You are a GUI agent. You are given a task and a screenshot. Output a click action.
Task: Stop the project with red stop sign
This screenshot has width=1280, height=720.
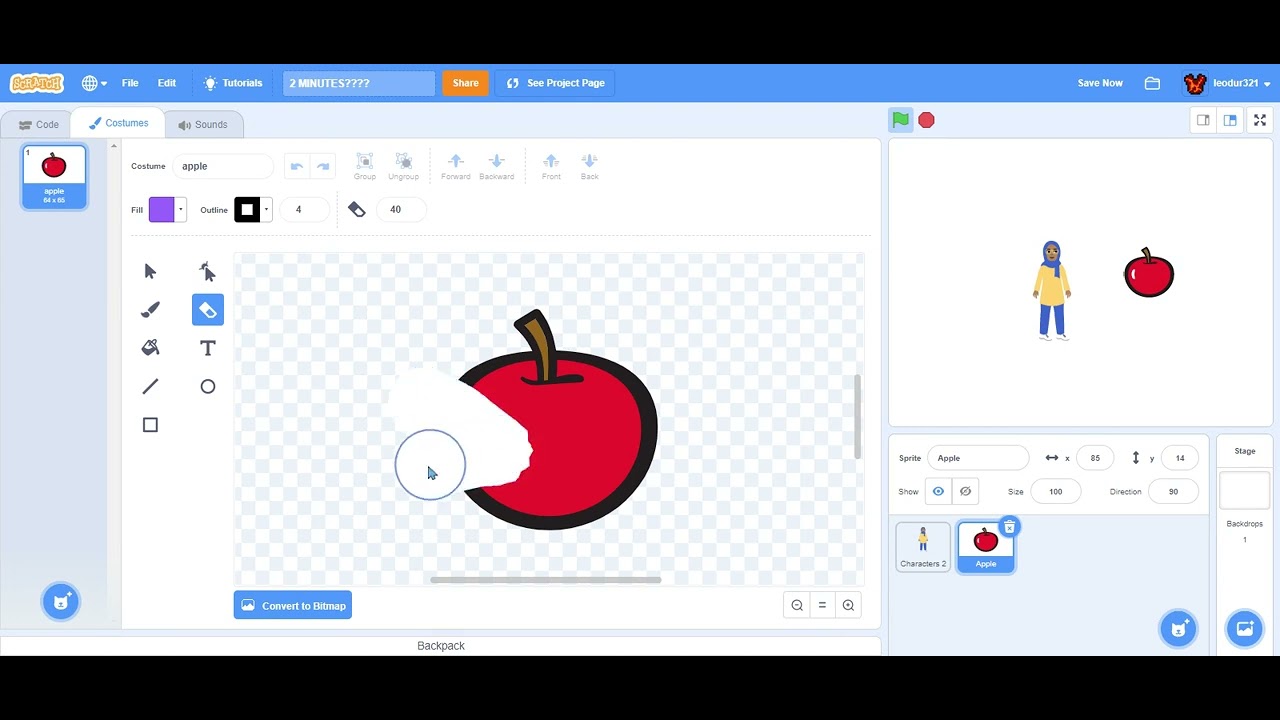926,120
